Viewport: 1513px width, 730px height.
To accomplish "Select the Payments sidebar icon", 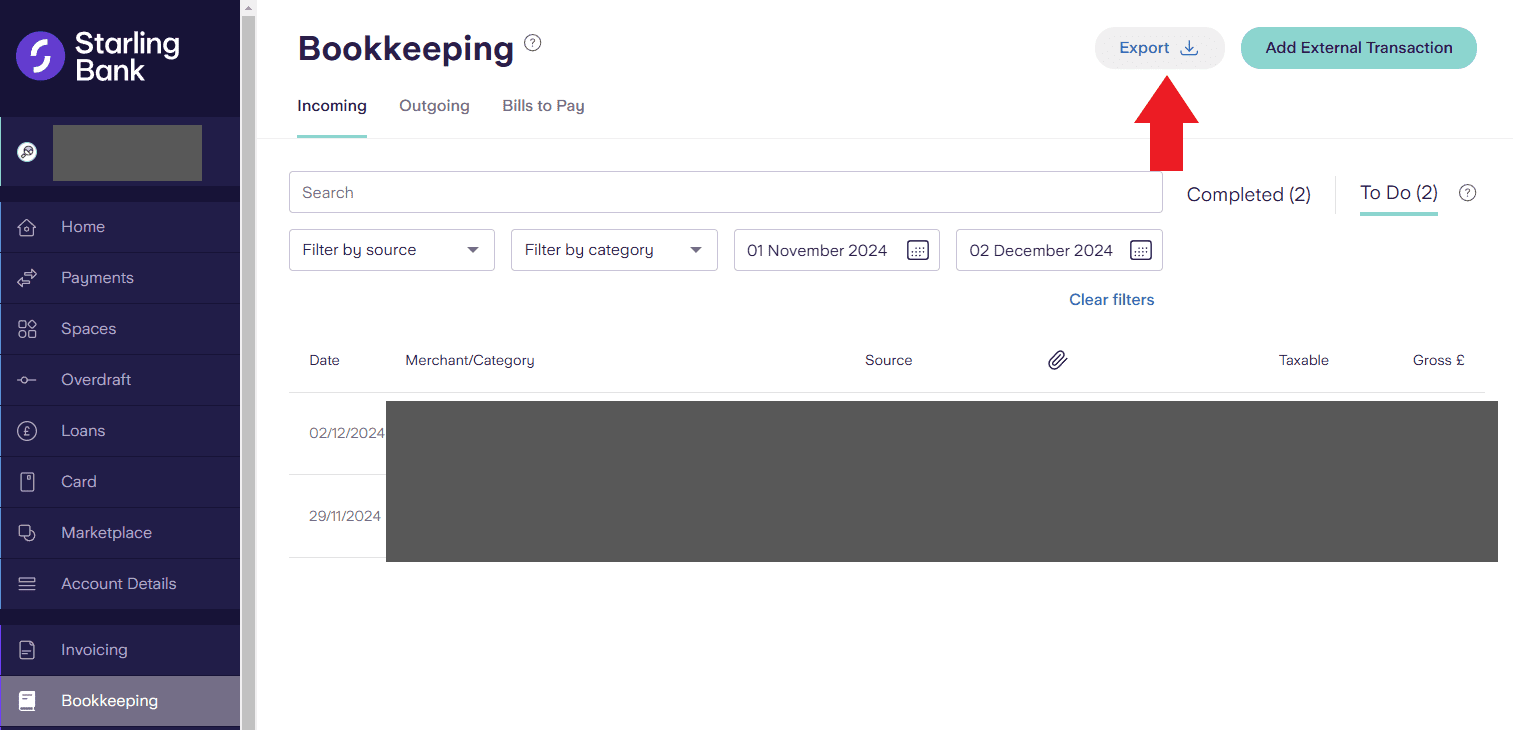I will pyautogui.click(x=28, y=278).
